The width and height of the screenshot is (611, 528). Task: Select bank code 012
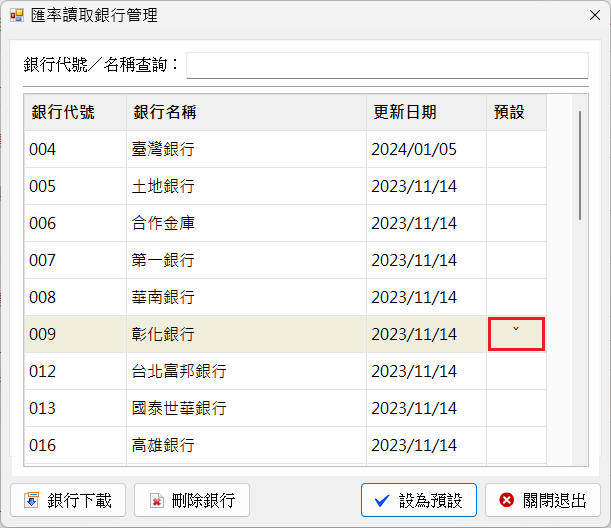click(x=42, y=371)
